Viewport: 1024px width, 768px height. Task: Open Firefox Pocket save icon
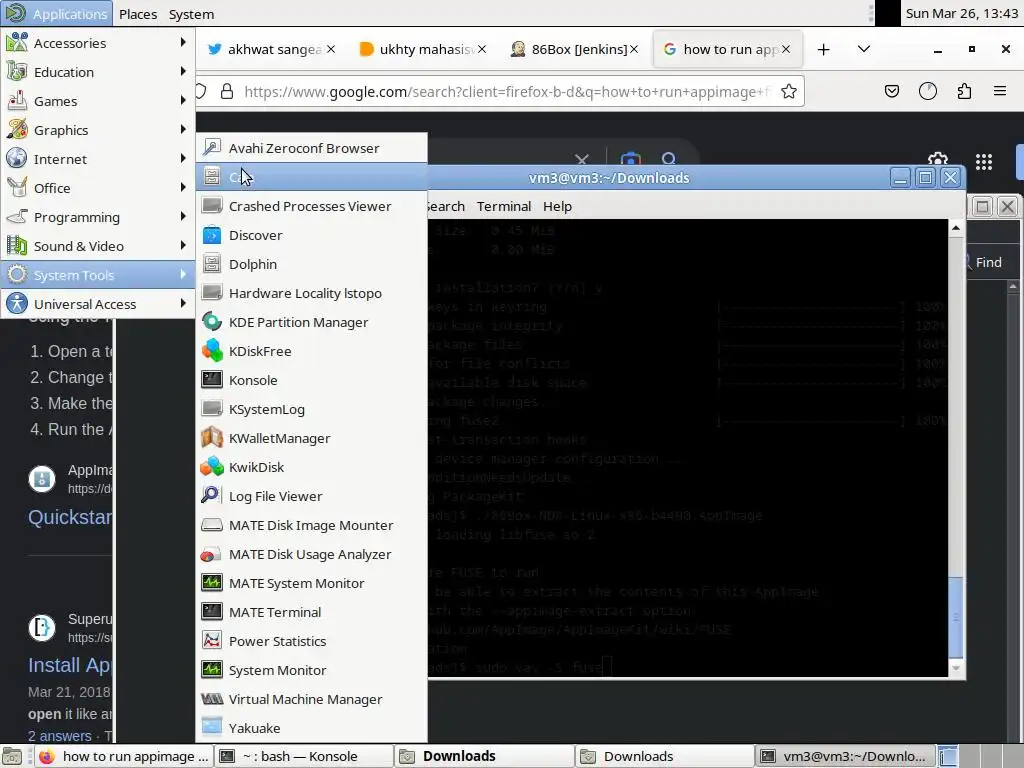(891, 91)
